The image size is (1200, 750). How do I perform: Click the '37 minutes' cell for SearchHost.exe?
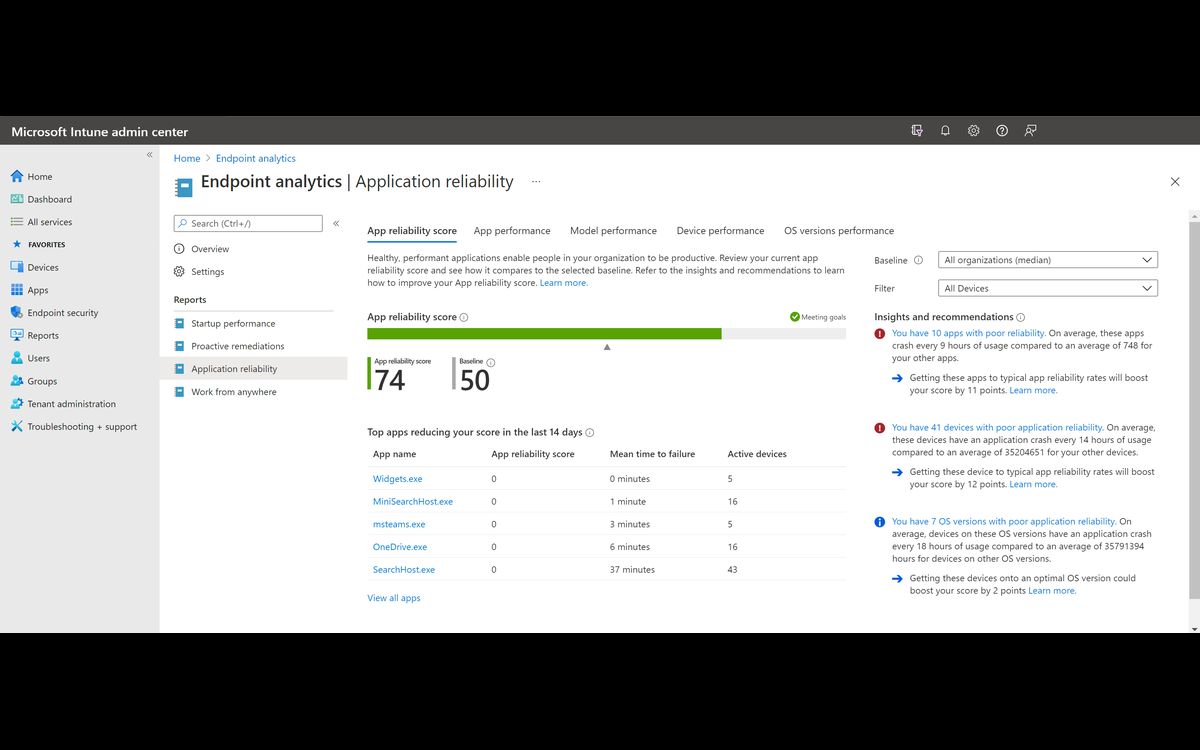632,570
